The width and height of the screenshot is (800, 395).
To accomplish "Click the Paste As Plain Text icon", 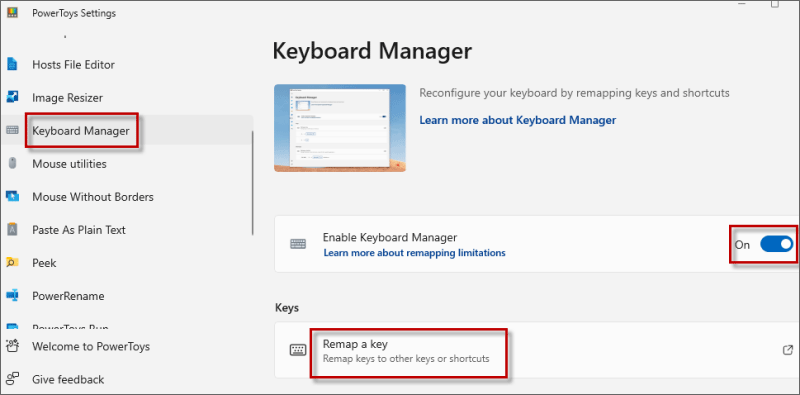I will (12, 230).
